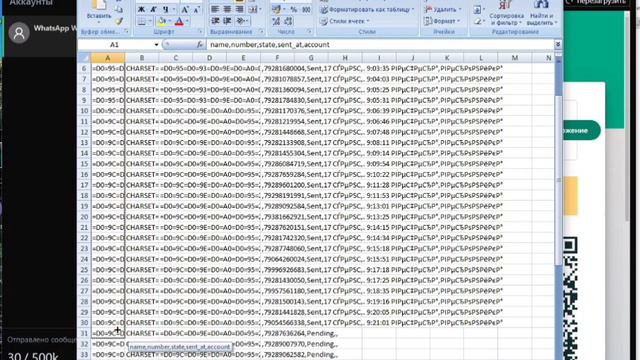Open Форматировать как таблицу dropdown
This screenshot has height=360, width=640.
pyautogui.click(x=367, y=9)
